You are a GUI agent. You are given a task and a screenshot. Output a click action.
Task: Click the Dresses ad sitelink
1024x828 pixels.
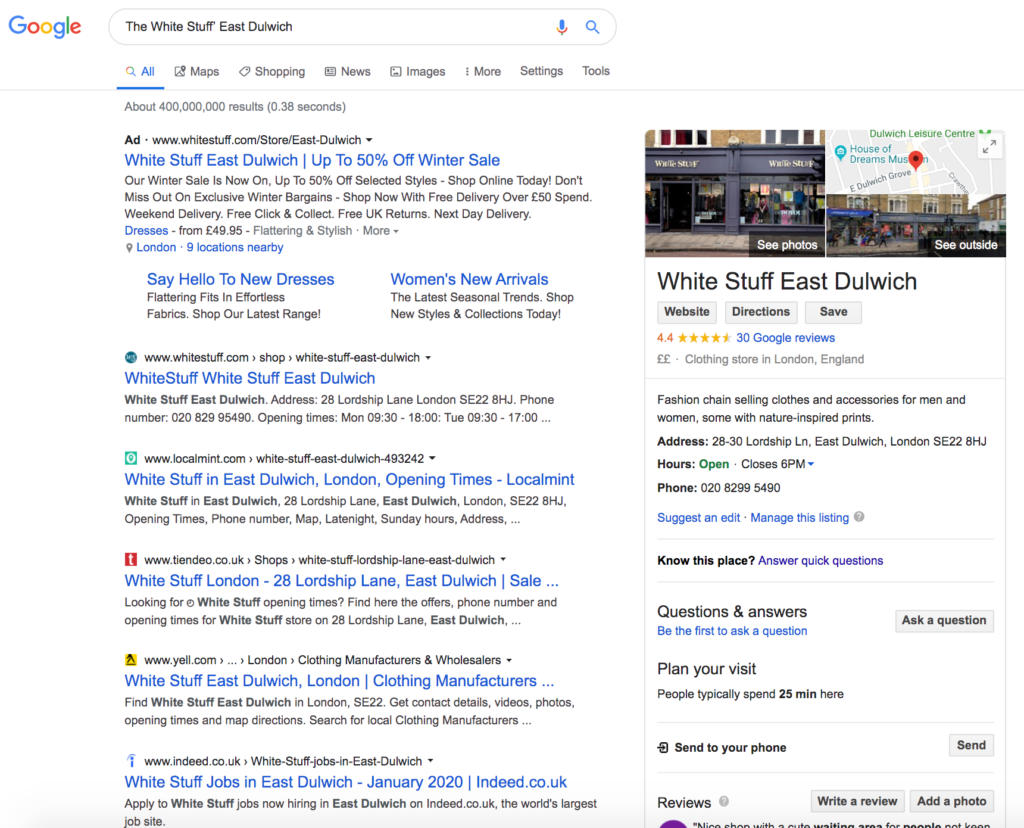(x=146, y=231)
